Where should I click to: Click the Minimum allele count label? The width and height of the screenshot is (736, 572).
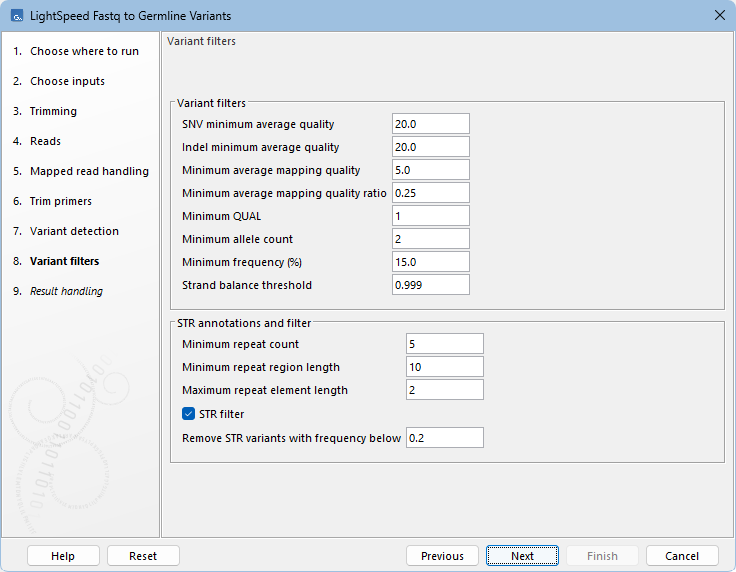[x=238, y=239]
